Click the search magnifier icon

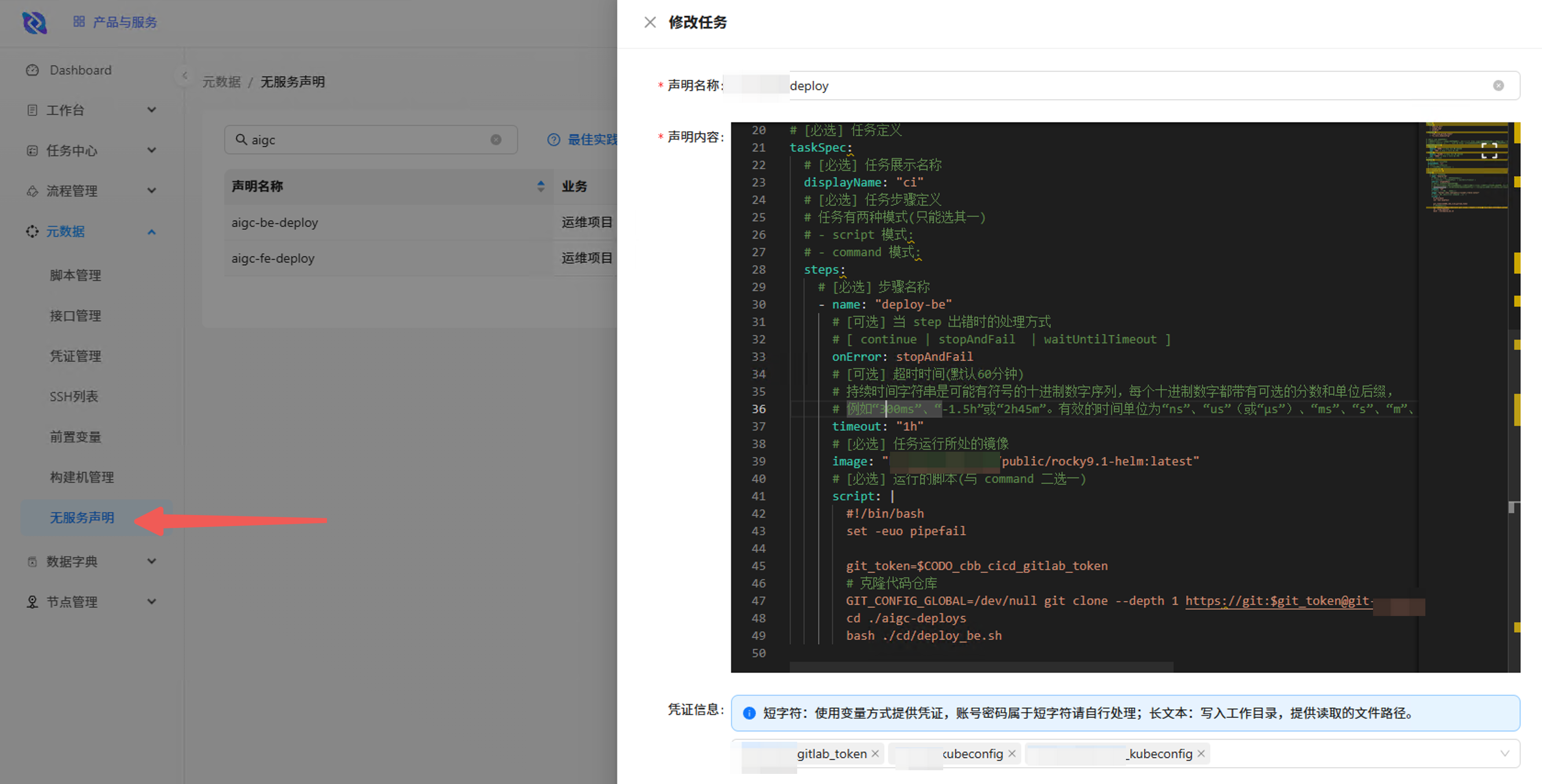click(x=241, y=140)
